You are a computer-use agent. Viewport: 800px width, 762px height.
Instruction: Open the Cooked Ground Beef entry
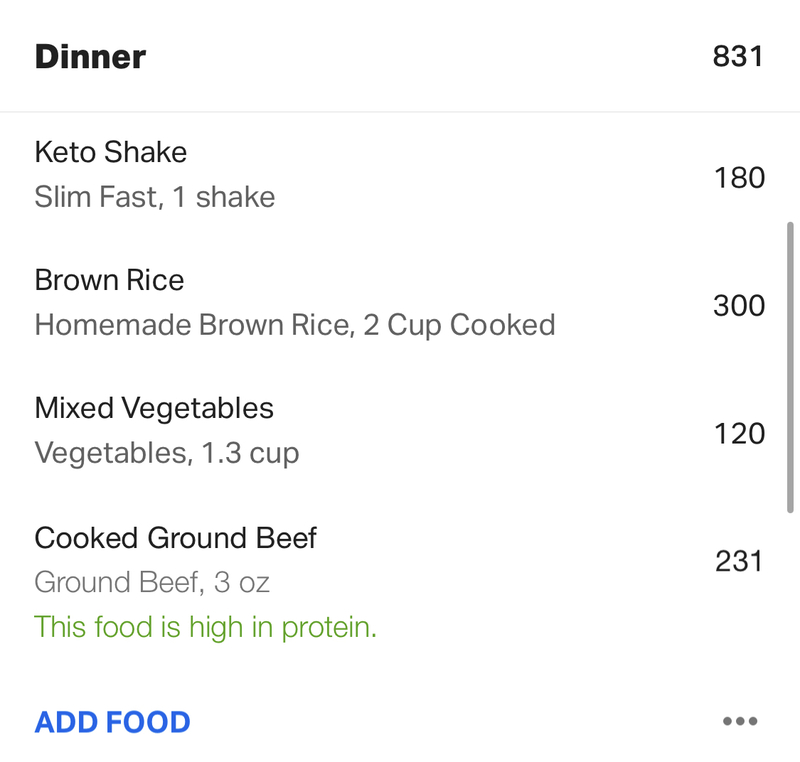tap(400, 581)
